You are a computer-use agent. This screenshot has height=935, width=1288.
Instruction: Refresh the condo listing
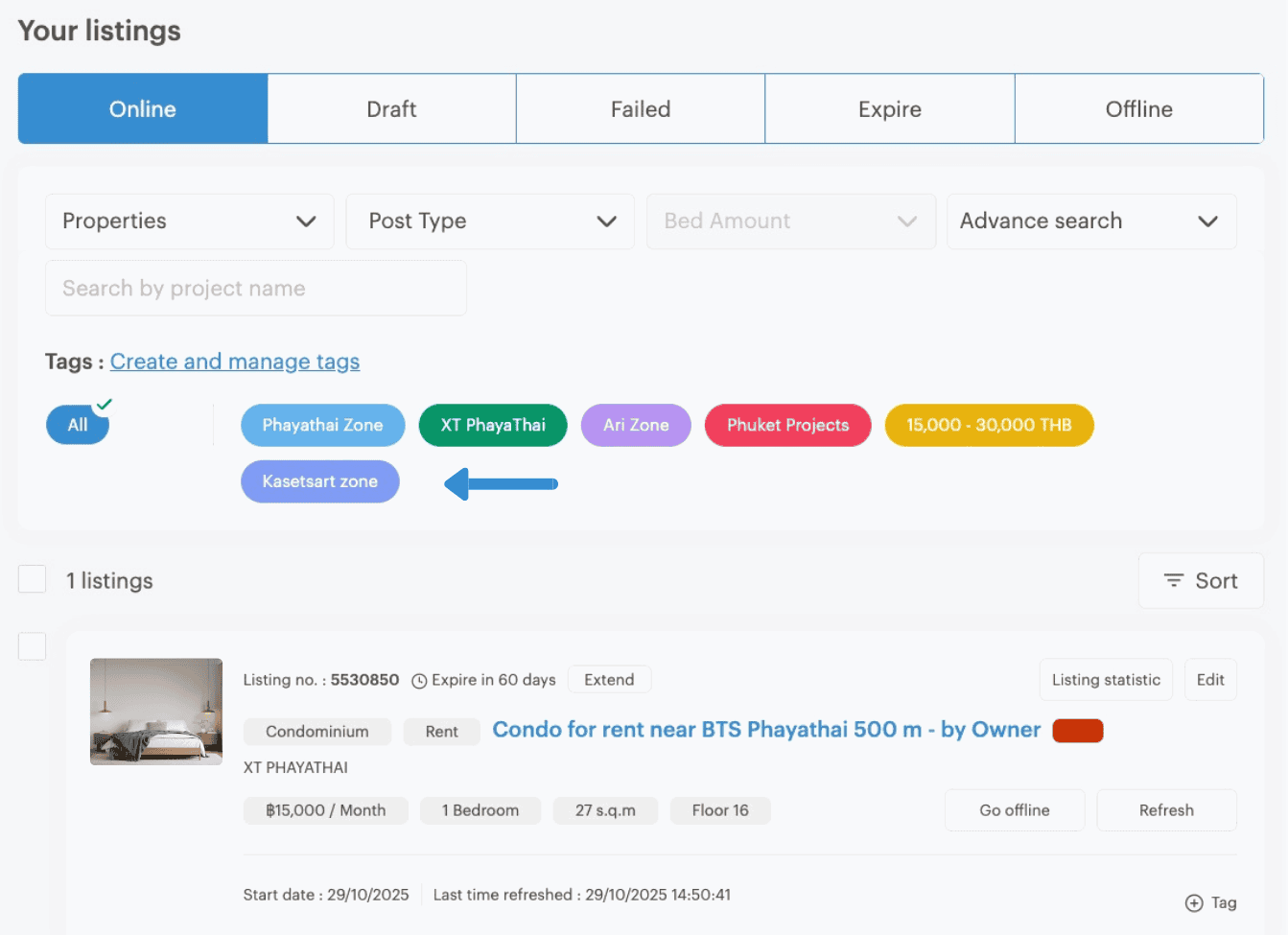pyautogui.click(x=1166, y=810)
